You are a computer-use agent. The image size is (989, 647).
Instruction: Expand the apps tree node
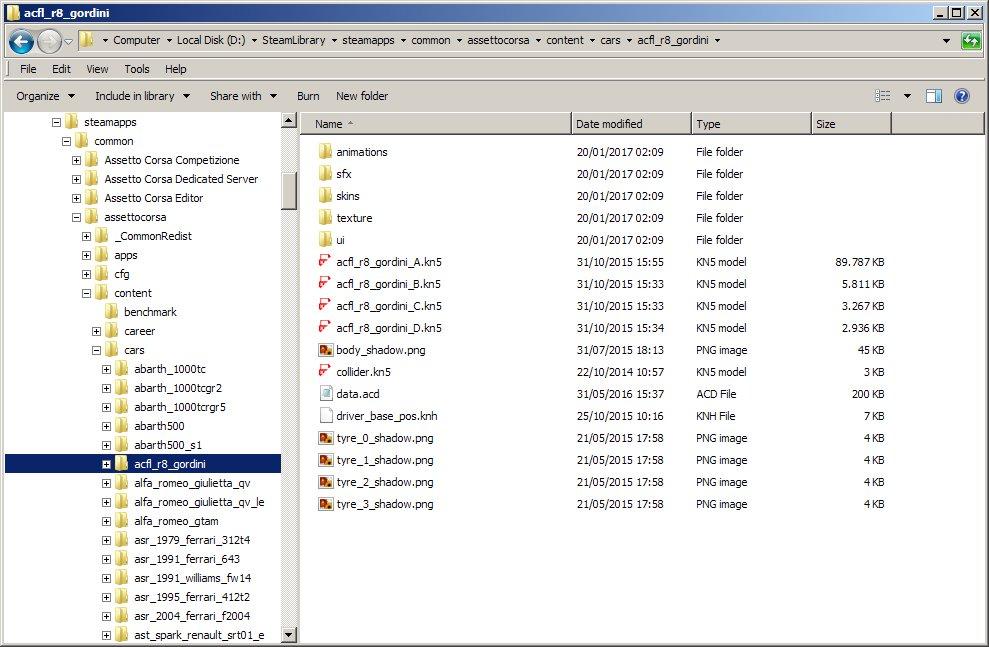pos(86,255)
